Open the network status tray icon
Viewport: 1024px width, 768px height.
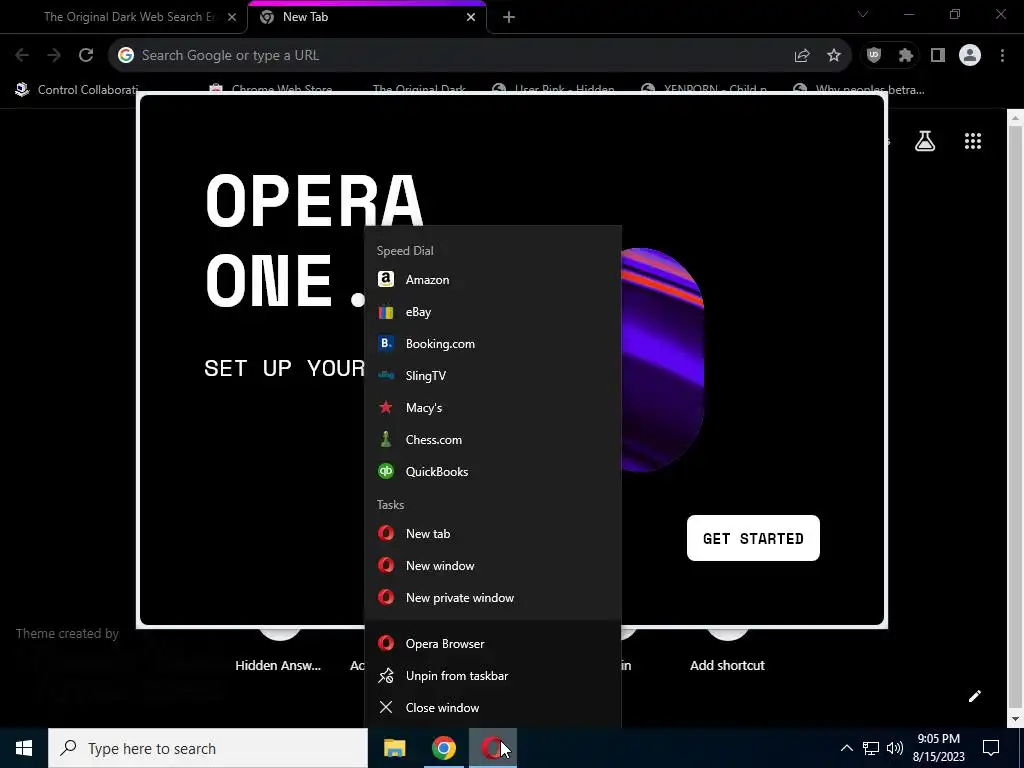[x=871, y=748]
